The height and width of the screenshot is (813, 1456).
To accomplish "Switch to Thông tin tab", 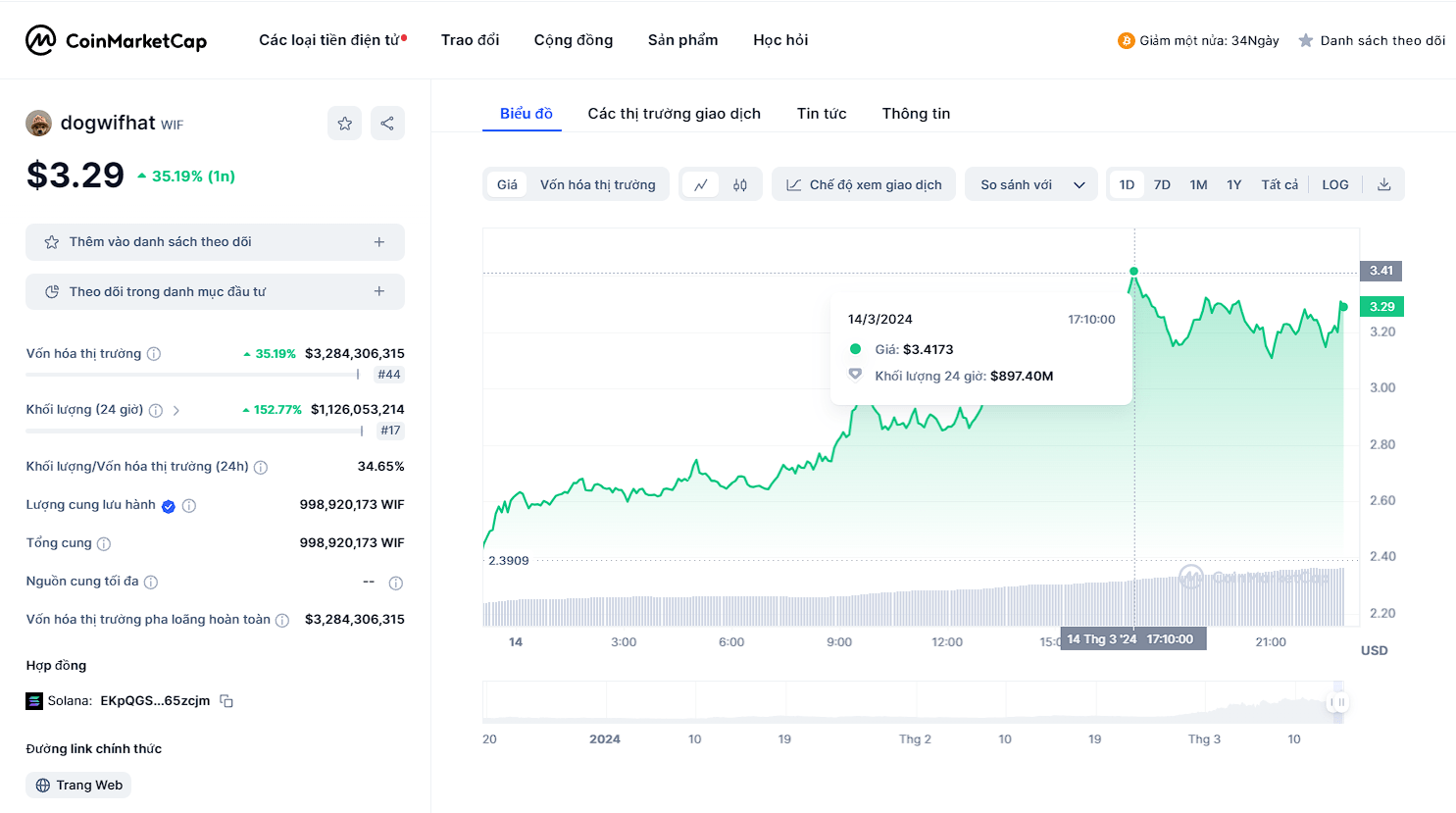I will (x=916, y=114).
